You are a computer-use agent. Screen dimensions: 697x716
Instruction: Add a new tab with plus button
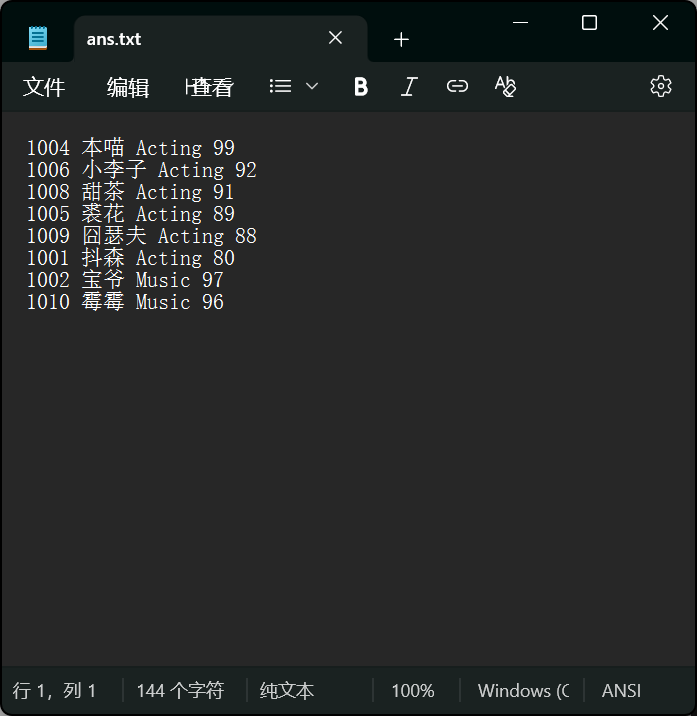tap(401, 39)
